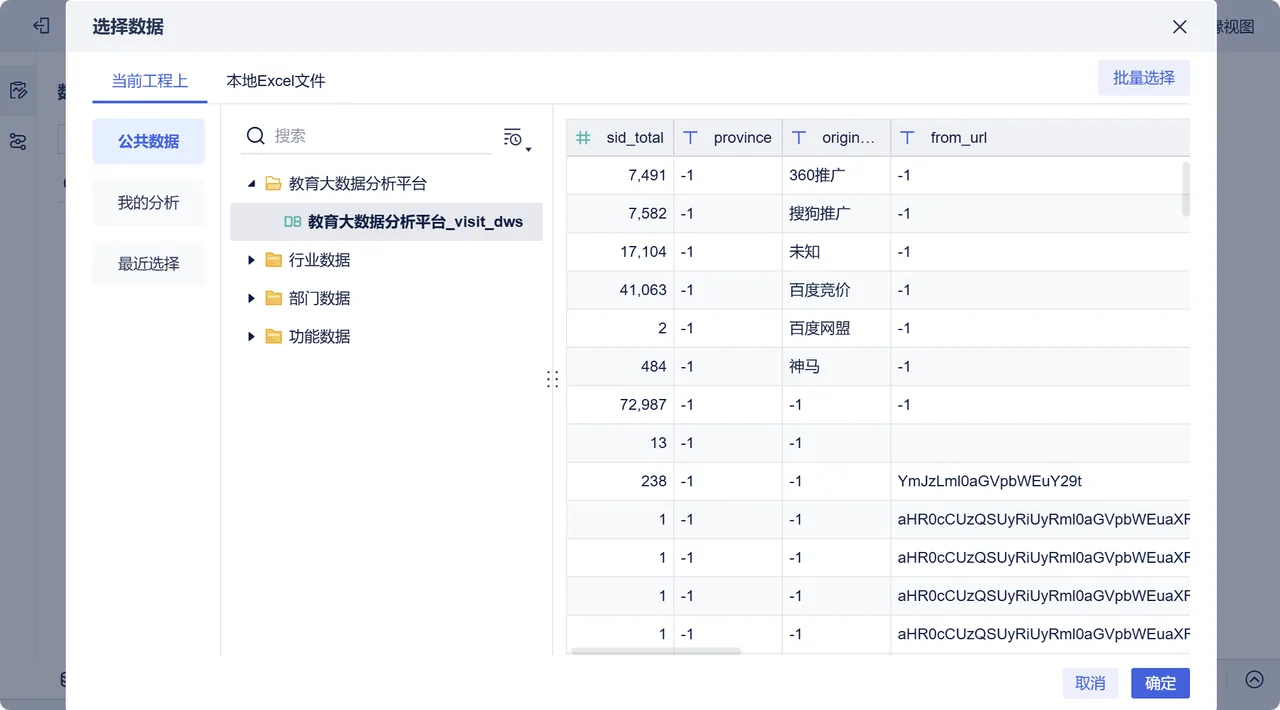The width and height of the screenshot is (1280, 710).
Task: Click the cell 72,987
Action: [x=620, y=405]
